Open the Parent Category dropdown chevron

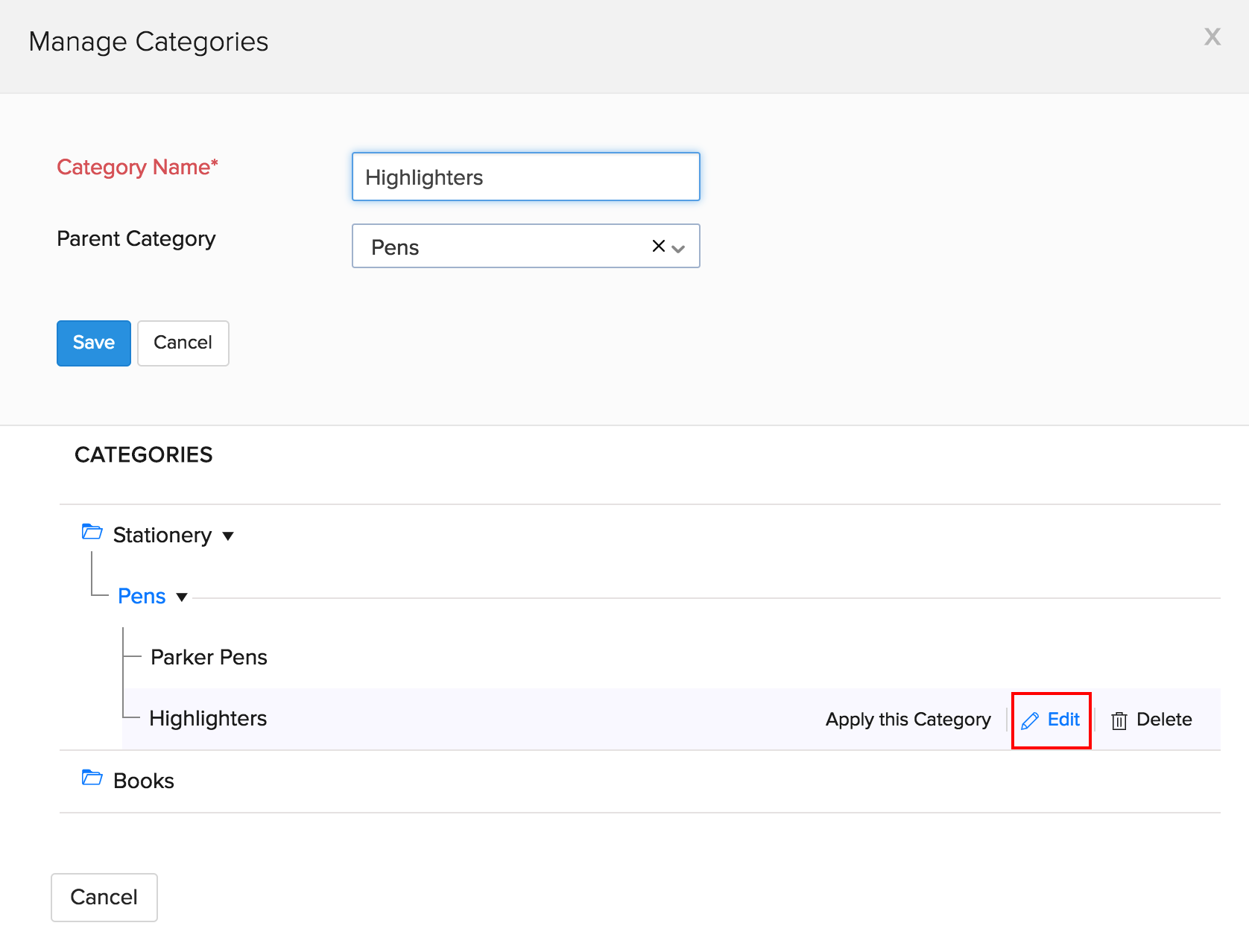(678, 248)
